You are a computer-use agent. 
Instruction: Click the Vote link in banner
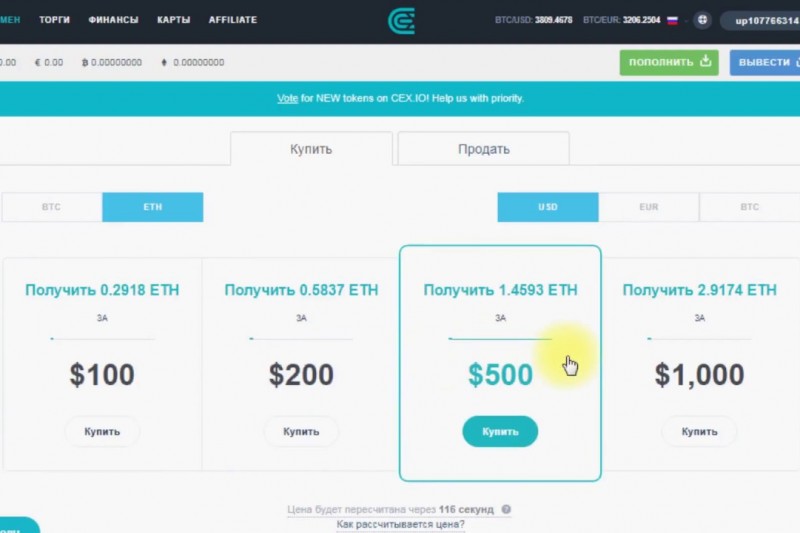(x=287, y=98)
